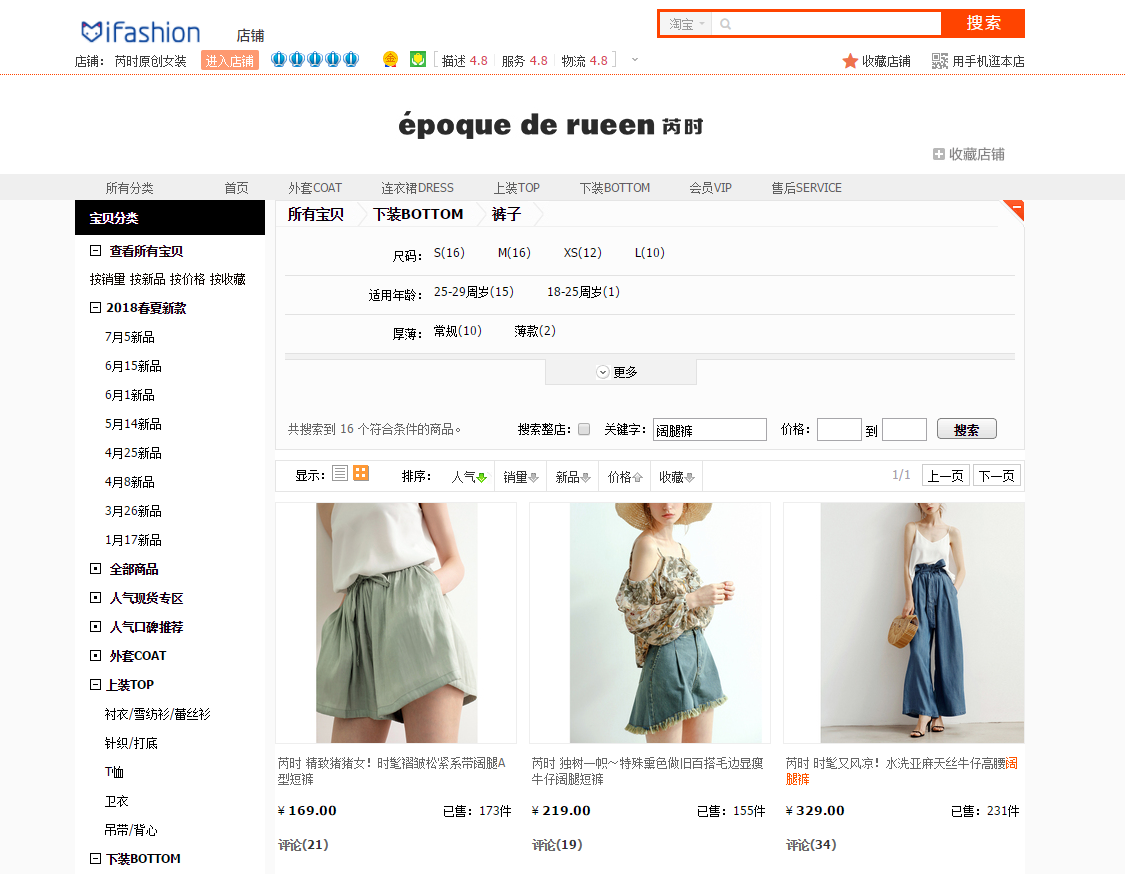This screenshot has width=1125, height=874.
Task: Expand the 人气口碑推荐 category
Action: pos(95,626)
